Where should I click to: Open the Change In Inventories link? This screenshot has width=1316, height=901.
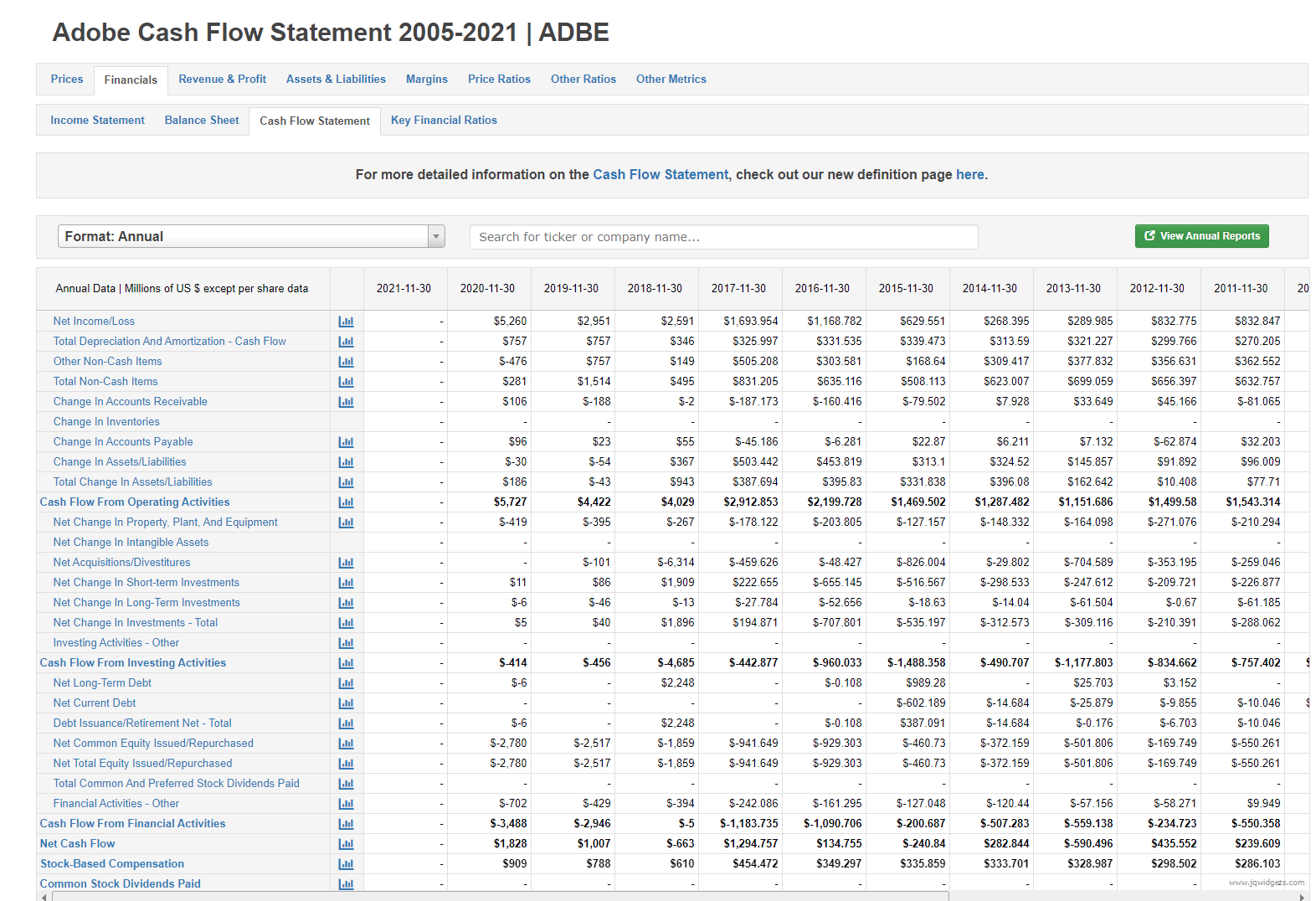(106, 422)
